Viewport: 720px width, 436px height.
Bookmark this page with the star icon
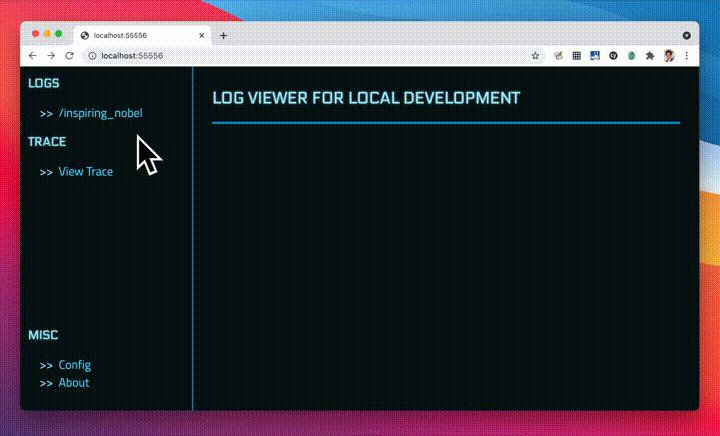[535, 56]
